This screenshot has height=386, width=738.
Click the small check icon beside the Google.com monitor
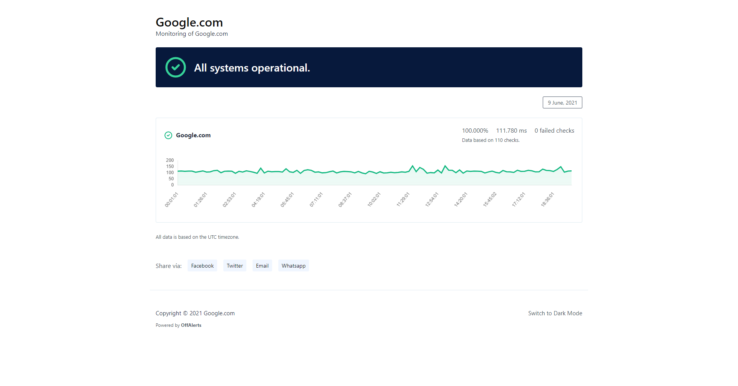(x=168, y=135)
